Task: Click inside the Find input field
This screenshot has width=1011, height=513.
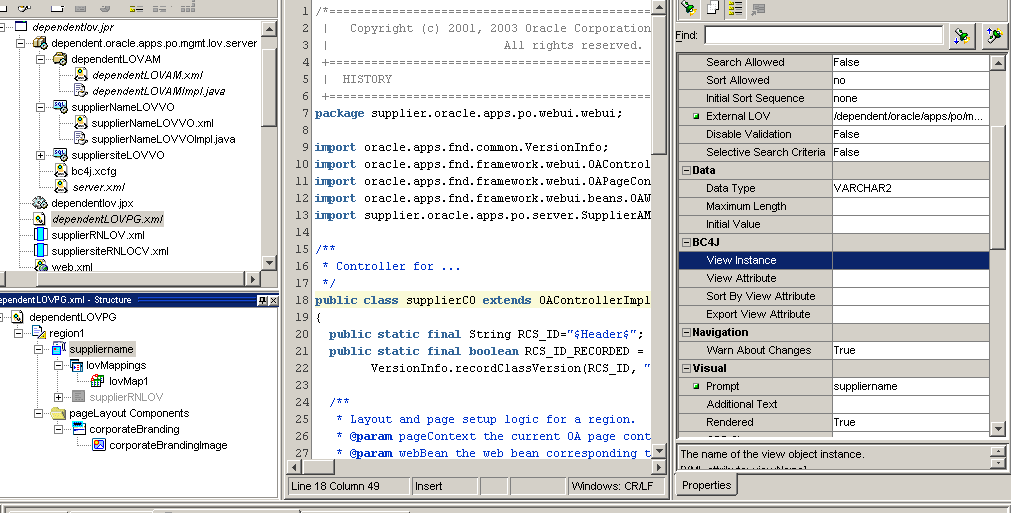Action: tap(823, 35)
